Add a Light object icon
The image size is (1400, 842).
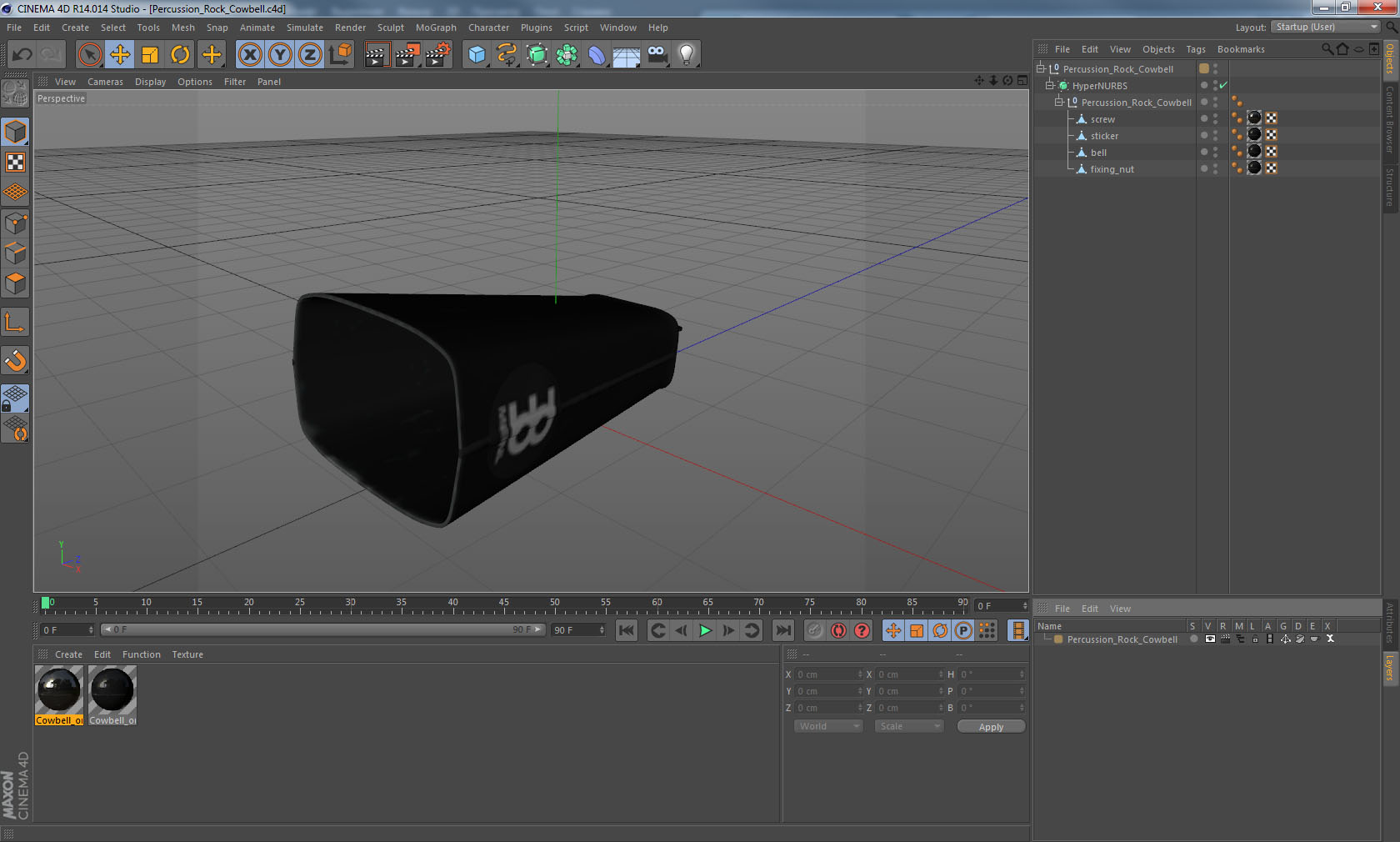coord(687,55)
